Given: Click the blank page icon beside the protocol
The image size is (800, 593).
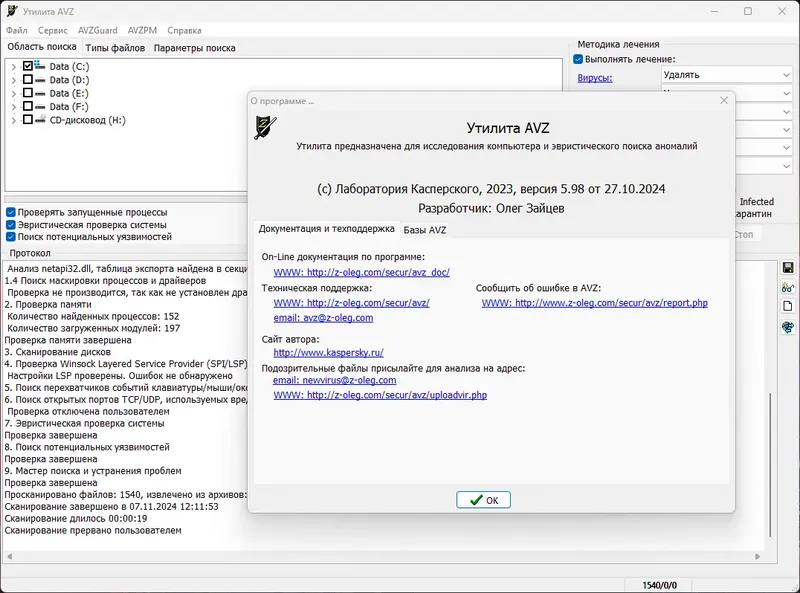Looking at the screenshot, I should point(788,306).
